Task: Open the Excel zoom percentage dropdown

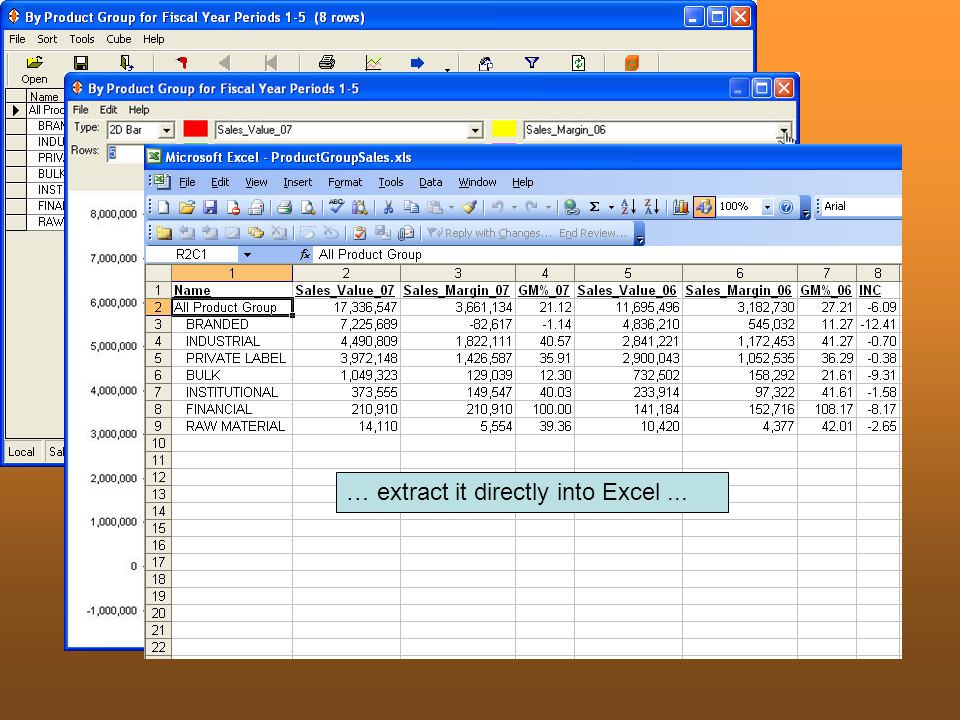Action: pos(767,207)
